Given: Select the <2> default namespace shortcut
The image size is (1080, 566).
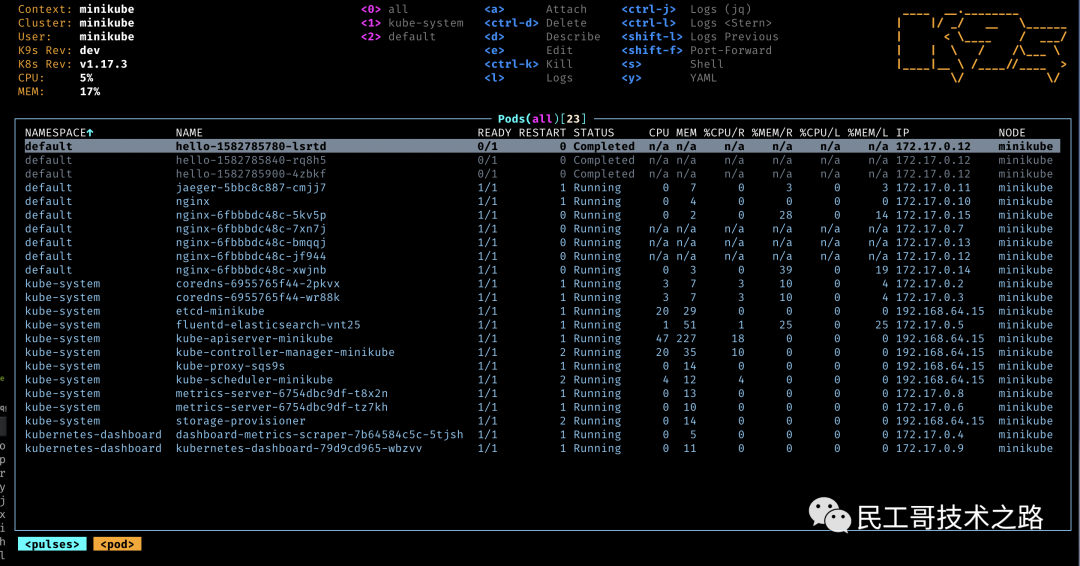Looking at the screenshot, I should (x=398, y=36).
